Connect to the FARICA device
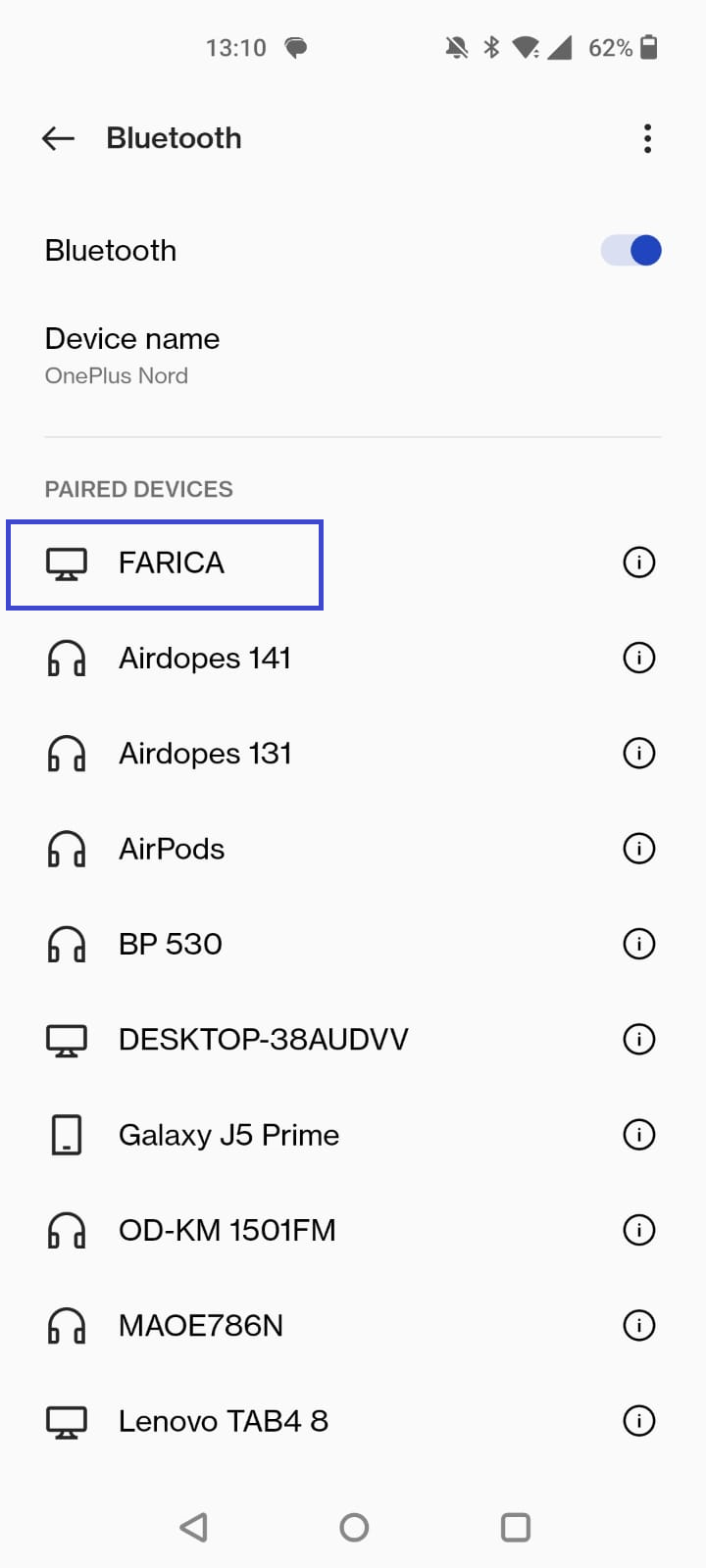Screen dimensions: 706x1568 tap(172, 563)
